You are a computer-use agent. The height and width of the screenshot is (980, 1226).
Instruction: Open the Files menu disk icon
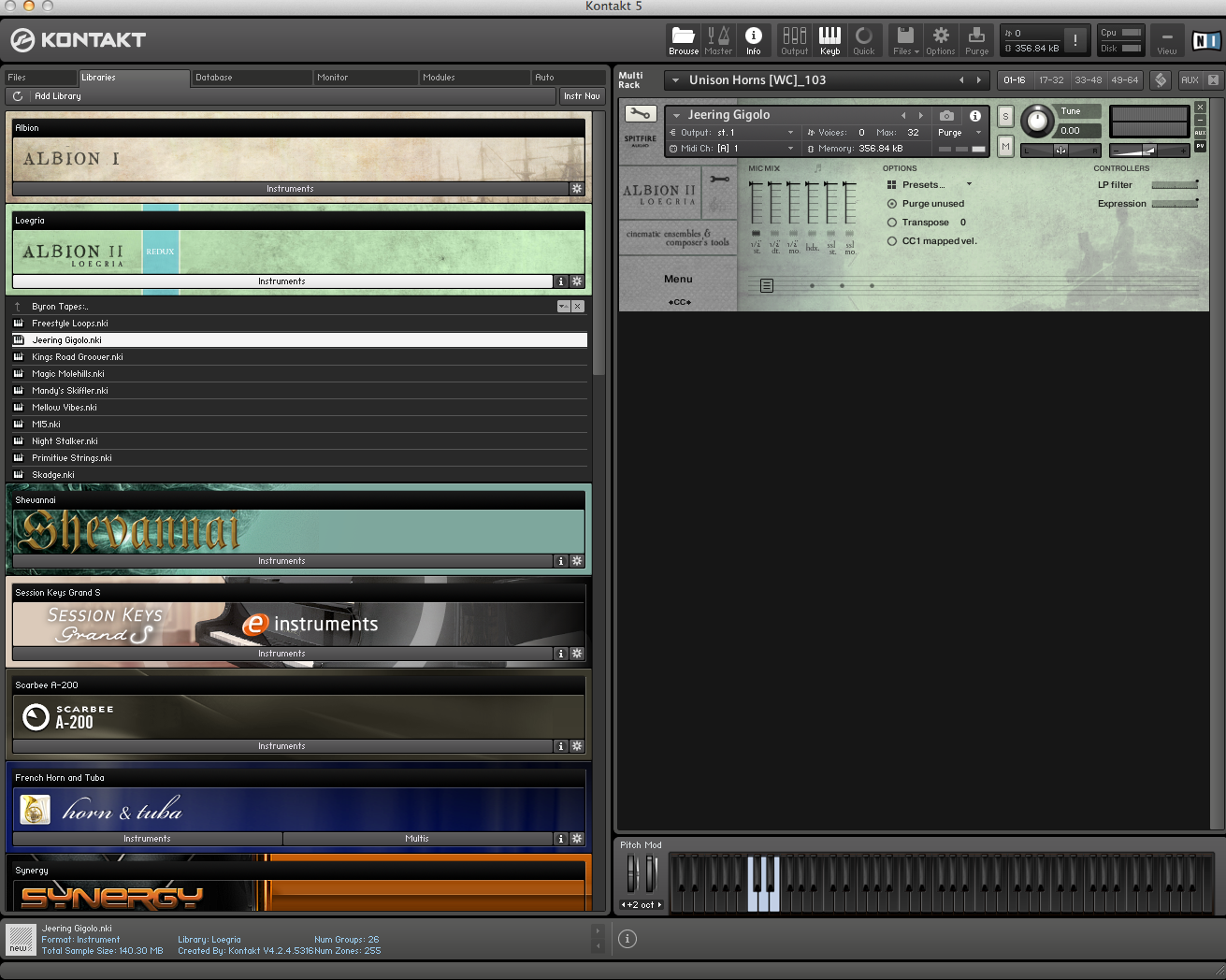[x=905, y=40]
